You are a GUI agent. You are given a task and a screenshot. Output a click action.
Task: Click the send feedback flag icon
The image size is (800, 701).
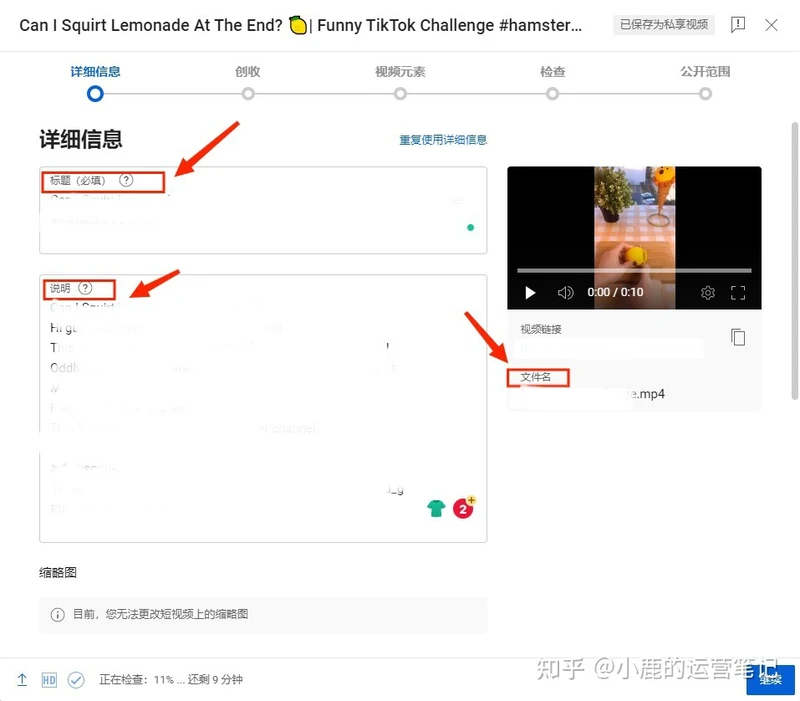point(738,24)
